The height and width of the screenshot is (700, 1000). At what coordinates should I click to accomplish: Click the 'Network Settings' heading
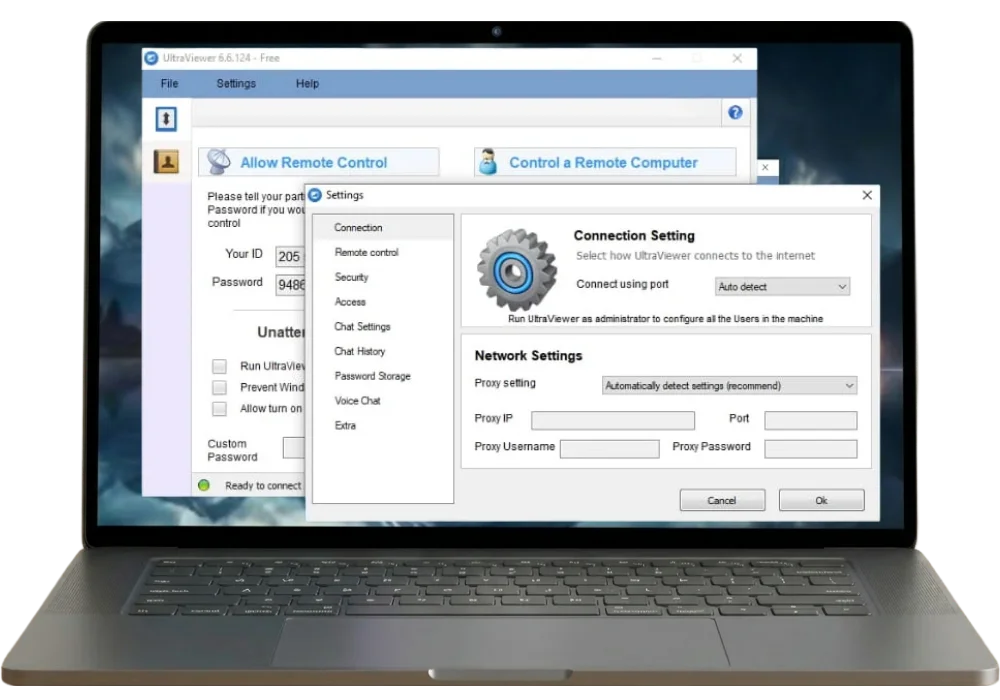point(528,356)
